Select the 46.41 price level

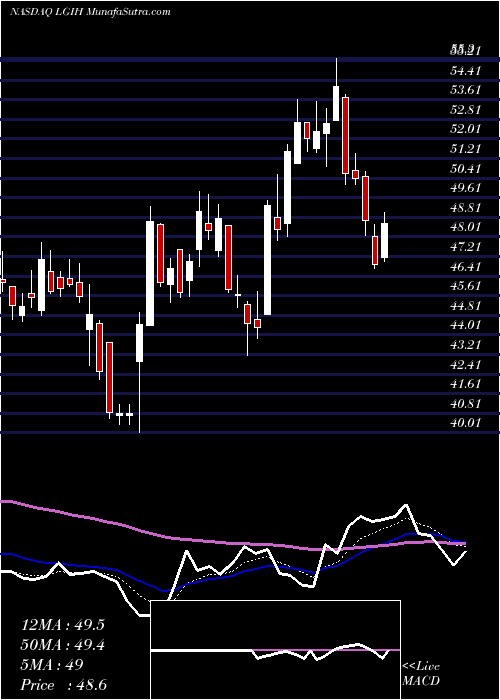[x=466, y=267]
